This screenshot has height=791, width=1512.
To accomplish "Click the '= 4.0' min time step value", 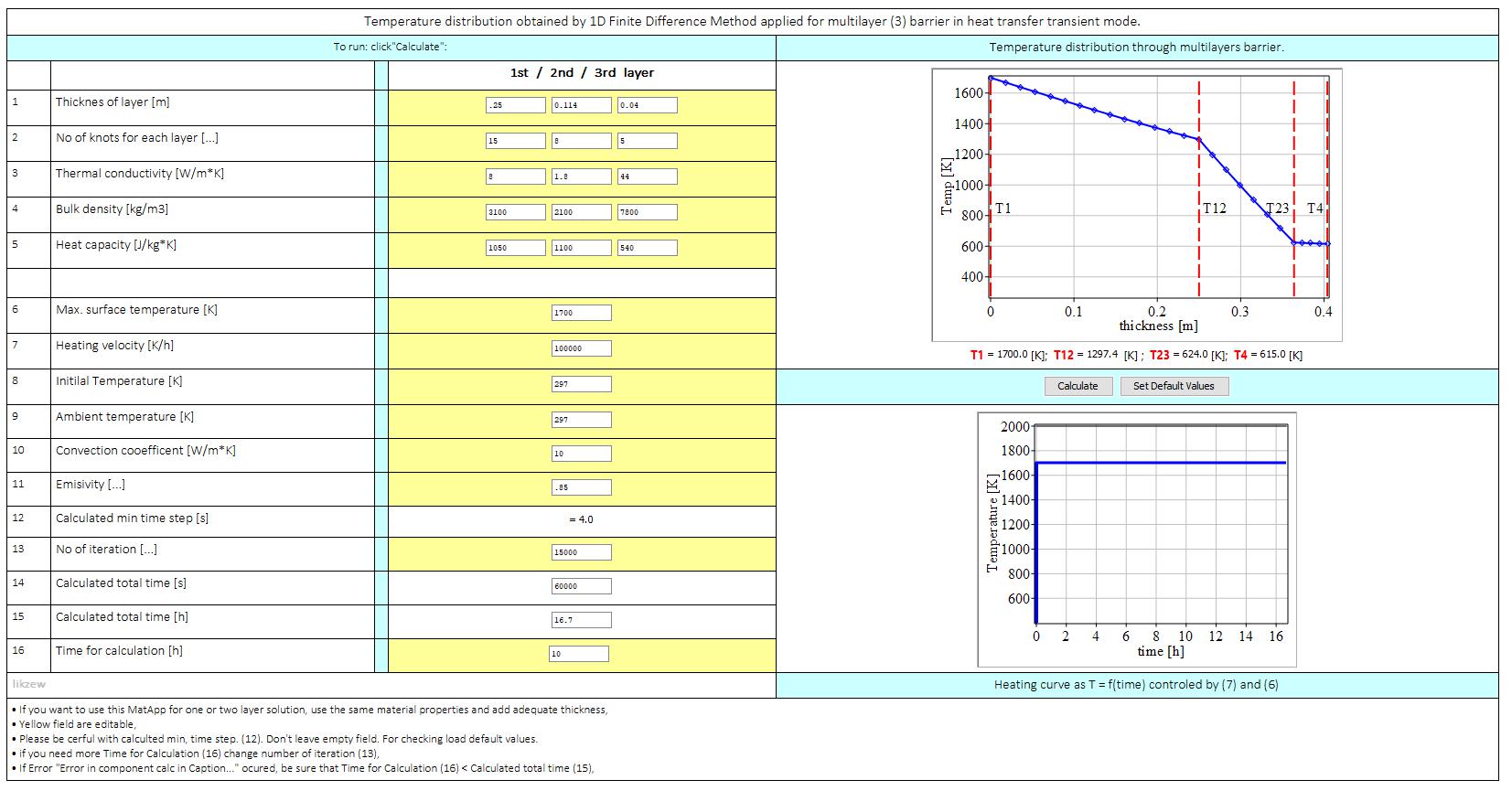I will (x=581, y=519).
